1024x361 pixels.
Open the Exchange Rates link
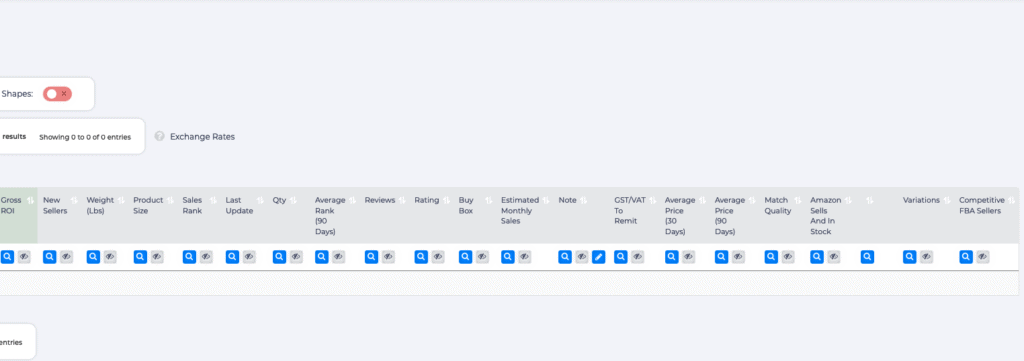202,136
